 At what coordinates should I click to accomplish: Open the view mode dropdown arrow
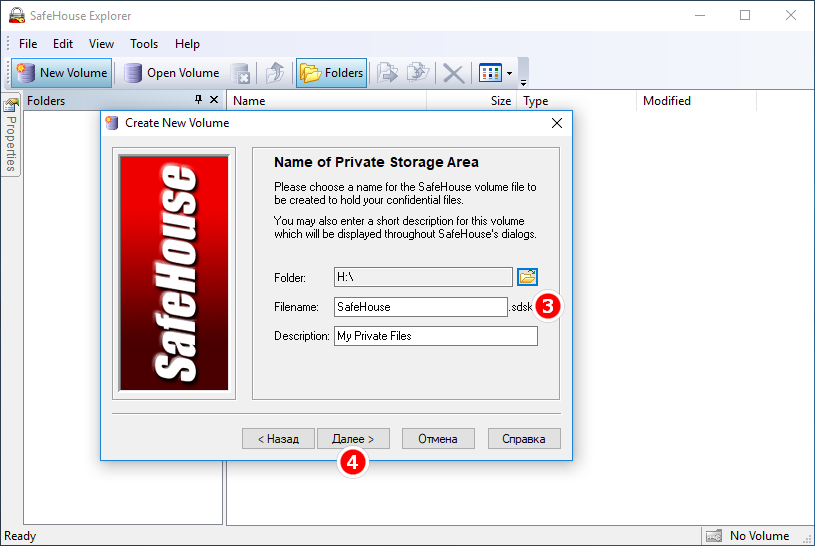[x=509, y=73]
